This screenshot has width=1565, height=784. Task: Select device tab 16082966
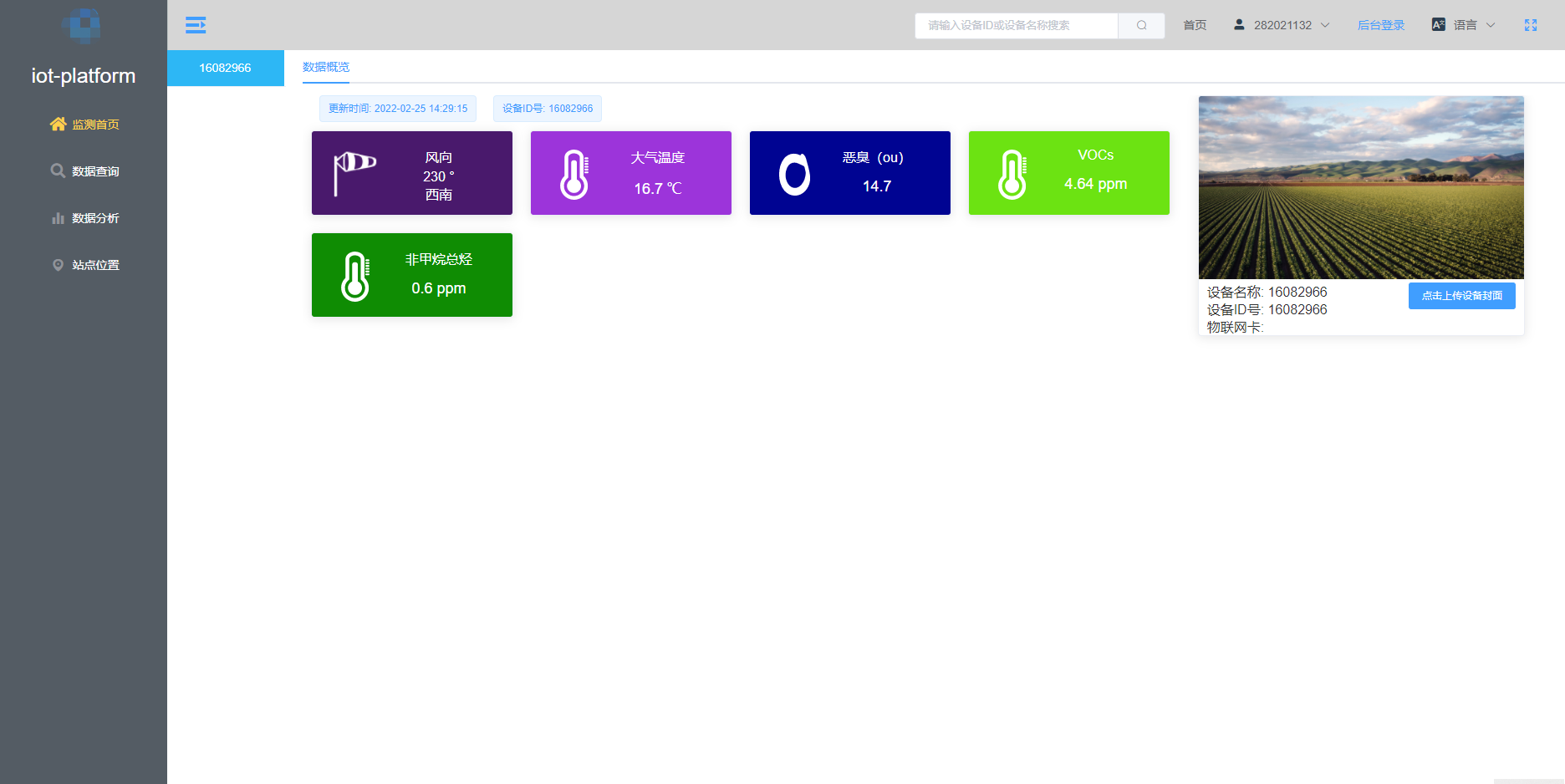225,68
